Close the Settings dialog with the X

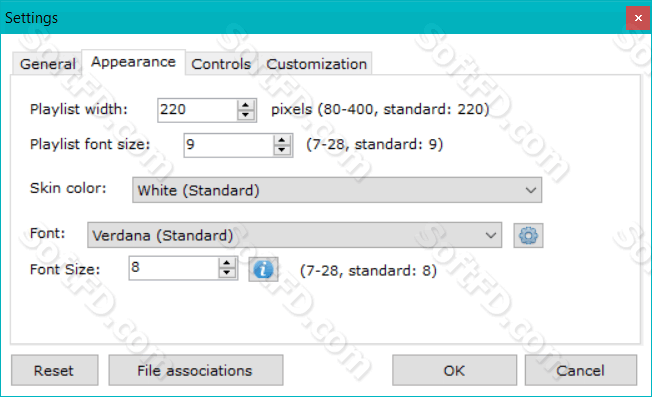pos(638,18)
